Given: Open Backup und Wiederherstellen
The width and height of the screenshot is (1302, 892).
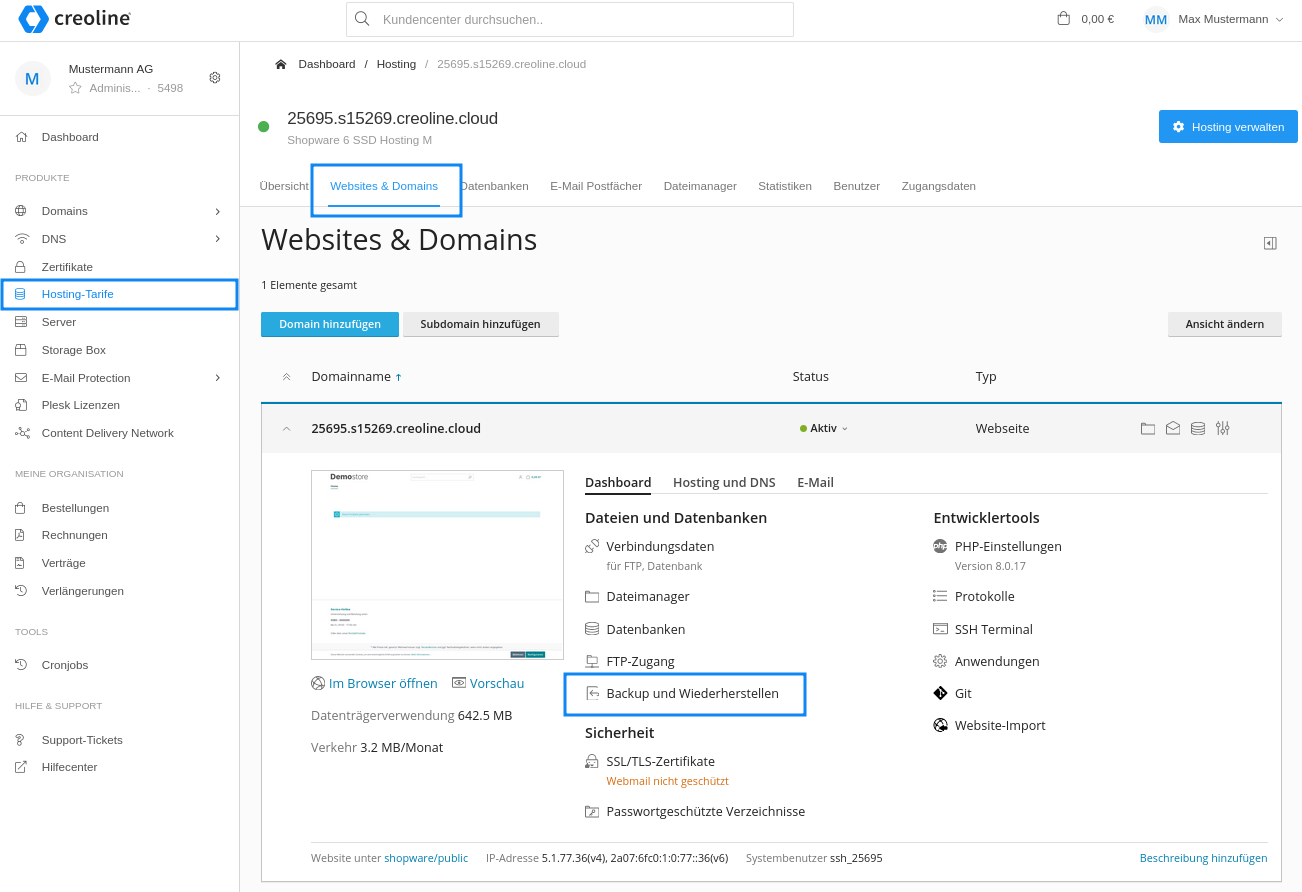Looking at the screenshot, I should [x=692, y=693].
